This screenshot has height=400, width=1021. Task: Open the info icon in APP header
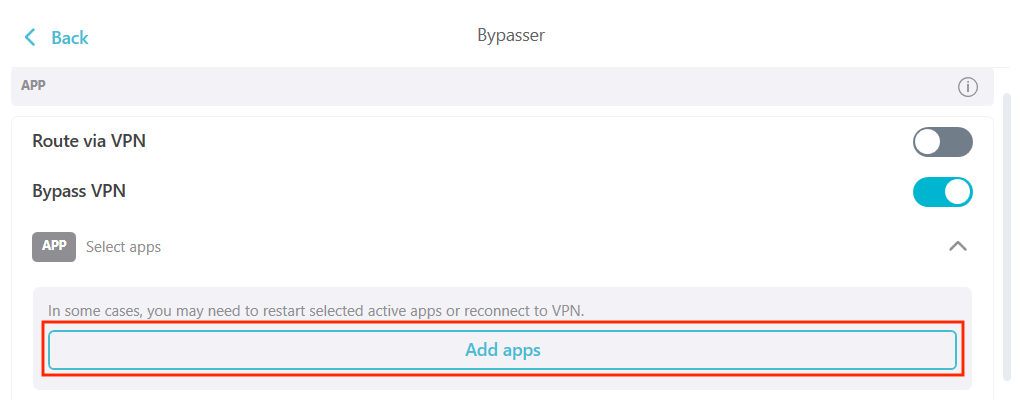(967, 87)
